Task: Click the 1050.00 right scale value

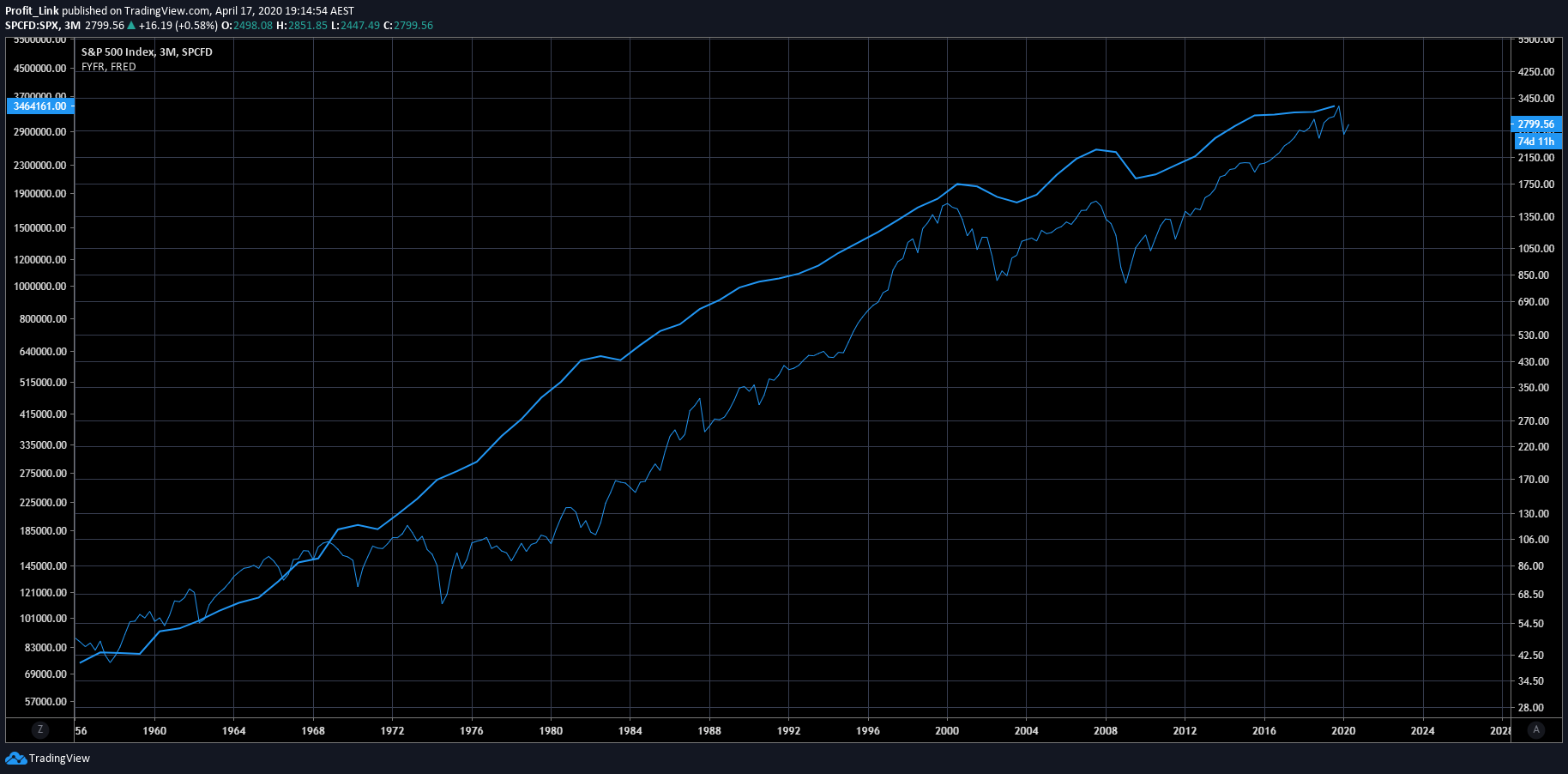Action: tap(1536, 249)
